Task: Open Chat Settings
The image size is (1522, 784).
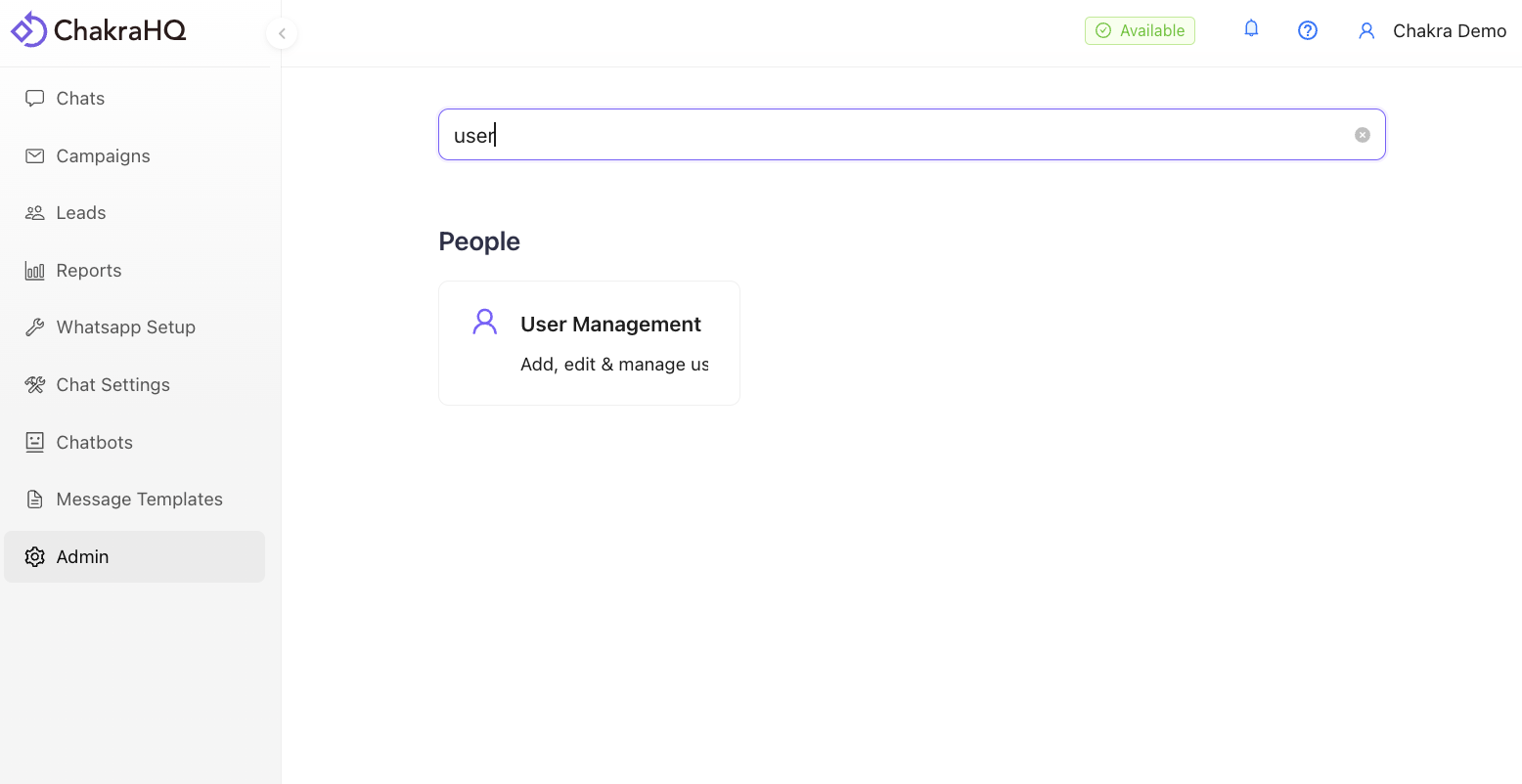Action: coord(134,384)
